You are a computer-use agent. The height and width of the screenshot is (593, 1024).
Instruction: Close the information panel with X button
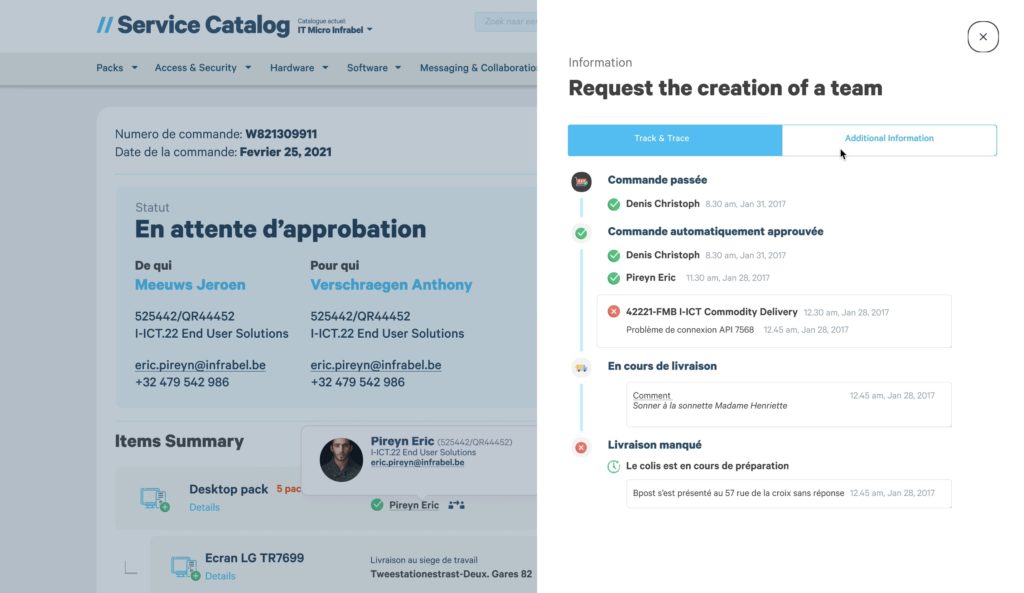tap(983, 37)
